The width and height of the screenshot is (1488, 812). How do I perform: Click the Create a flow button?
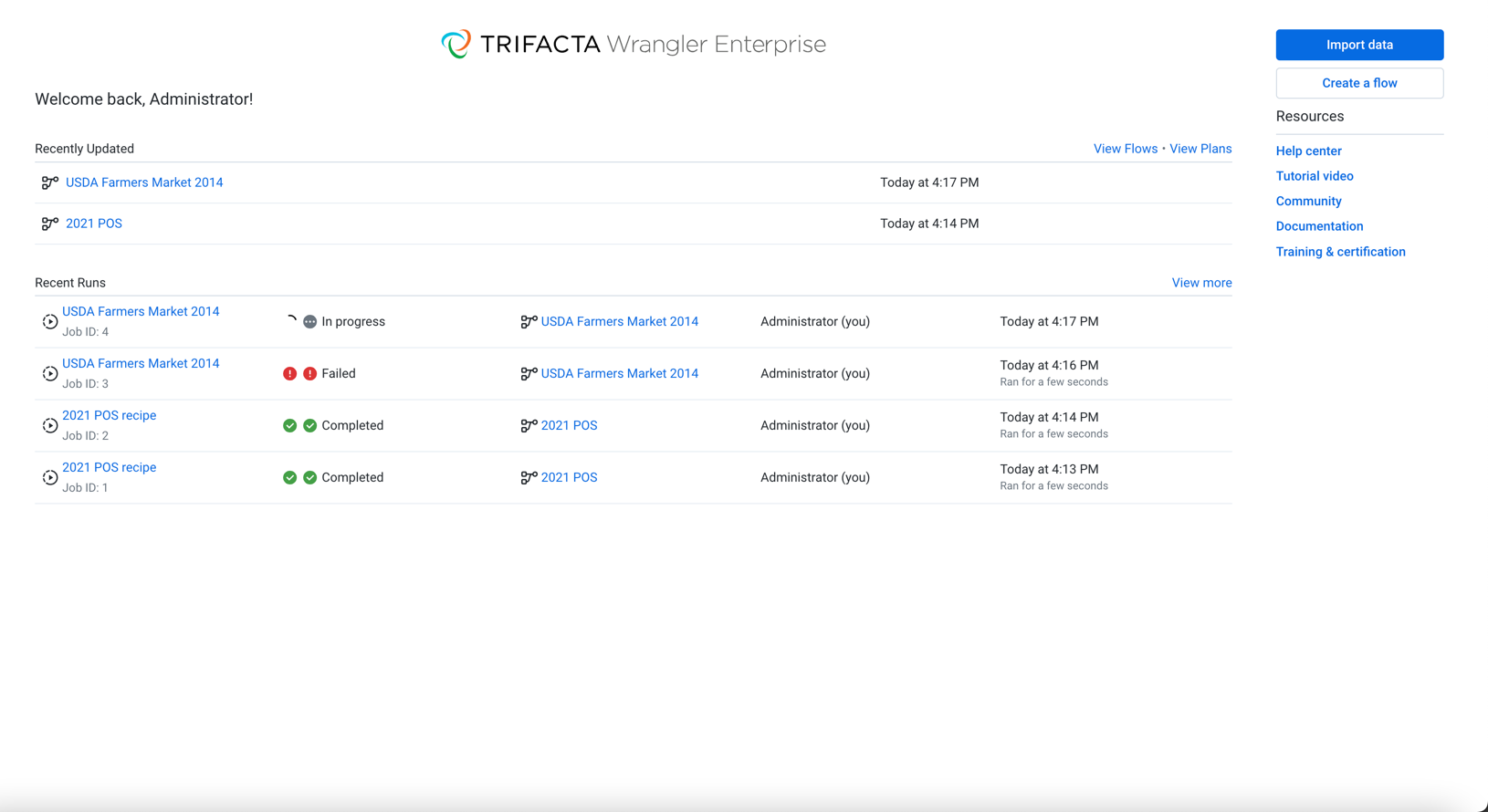tap(1359, 83)
